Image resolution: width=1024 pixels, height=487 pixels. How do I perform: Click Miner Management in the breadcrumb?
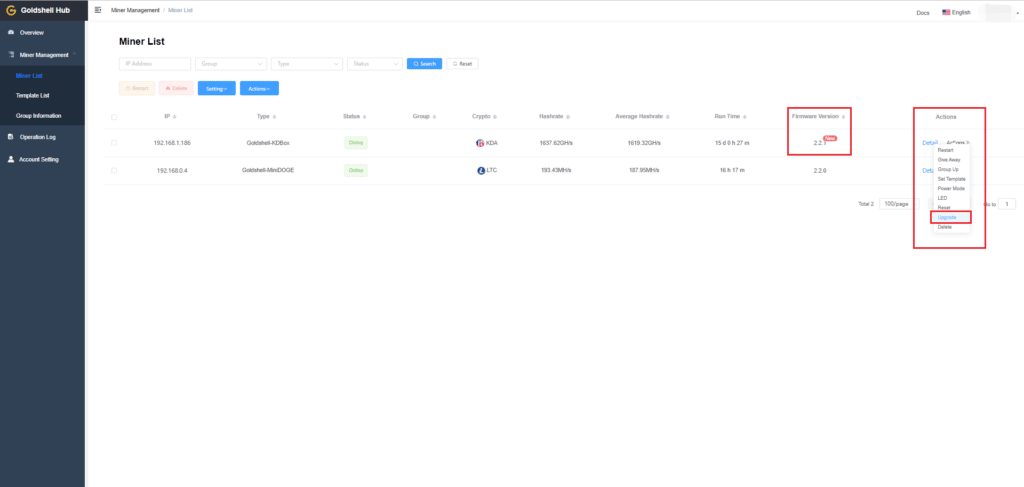tap(135, 10)
